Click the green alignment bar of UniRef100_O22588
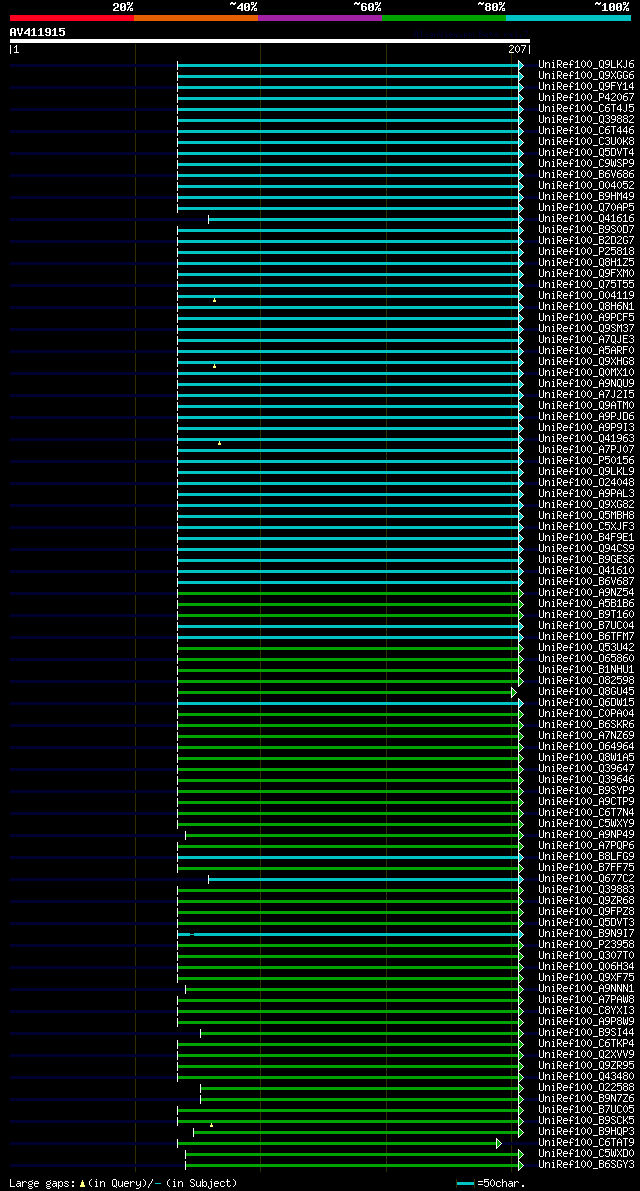The height and width of the screenshot is (1191, 640). [x=360, y=1088]
